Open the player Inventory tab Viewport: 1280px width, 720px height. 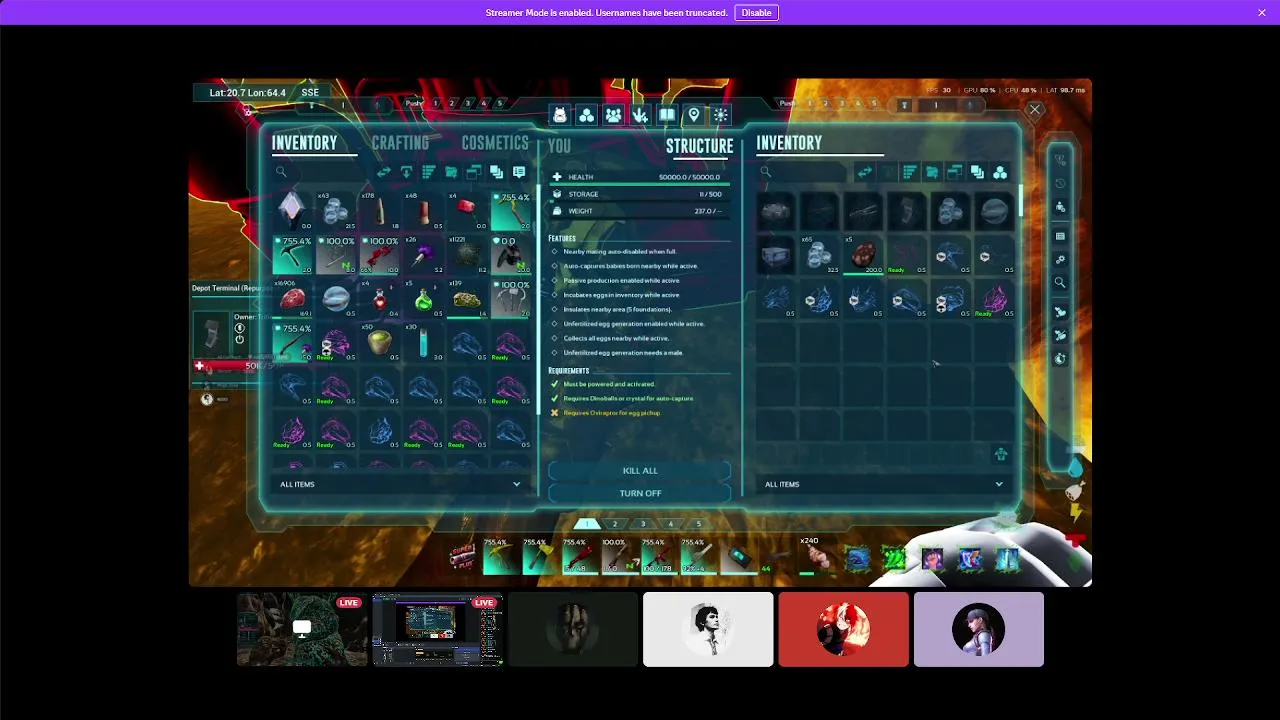(x=304, y=143)
